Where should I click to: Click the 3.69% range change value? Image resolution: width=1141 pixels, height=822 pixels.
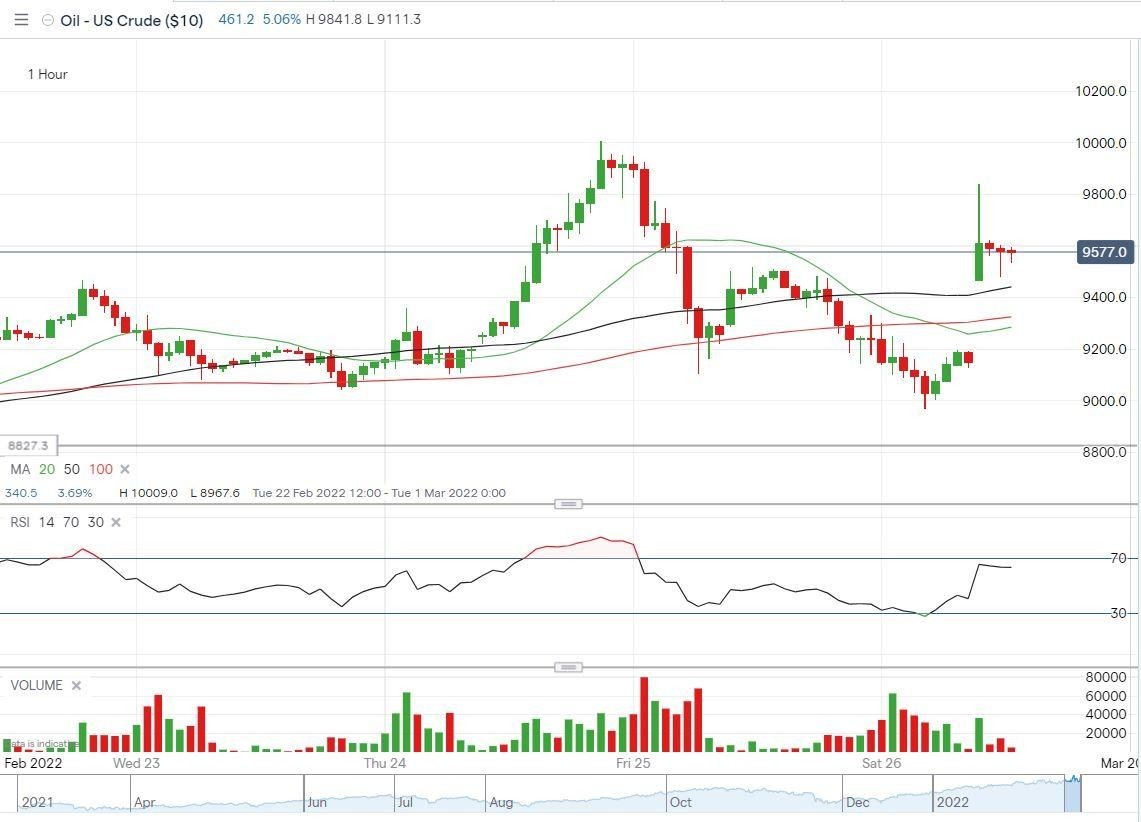click(x=75, y=493)
